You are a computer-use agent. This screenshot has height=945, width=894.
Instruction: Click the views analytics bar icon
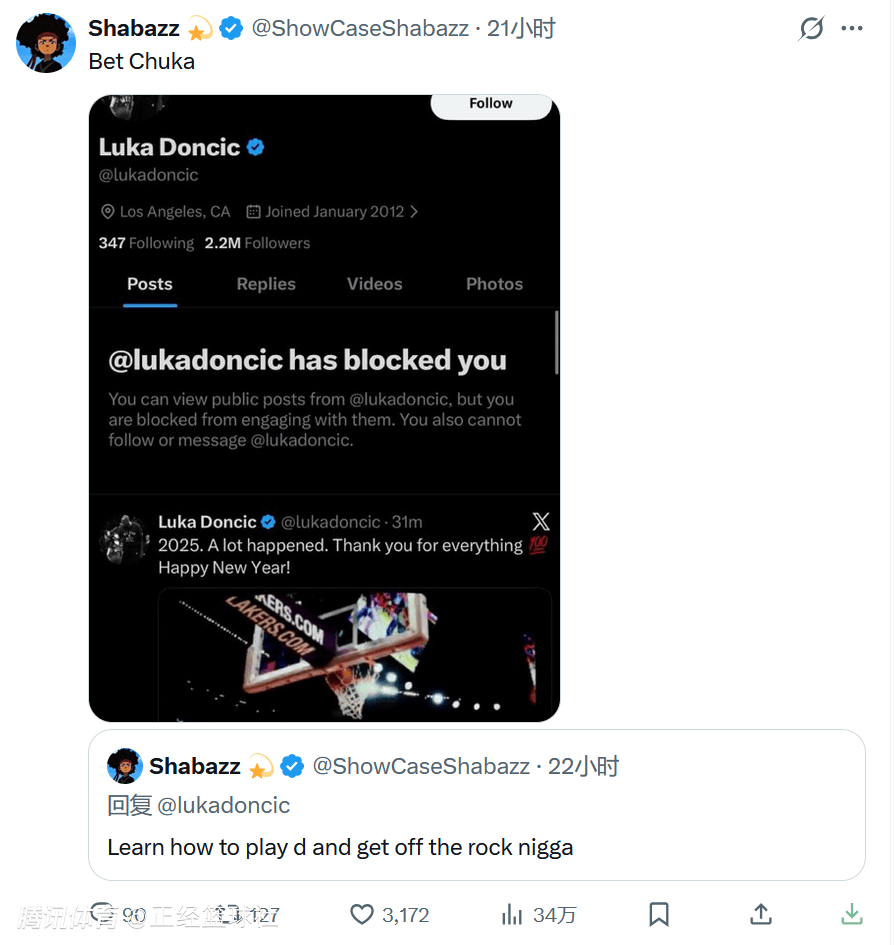tap(512, 914)
